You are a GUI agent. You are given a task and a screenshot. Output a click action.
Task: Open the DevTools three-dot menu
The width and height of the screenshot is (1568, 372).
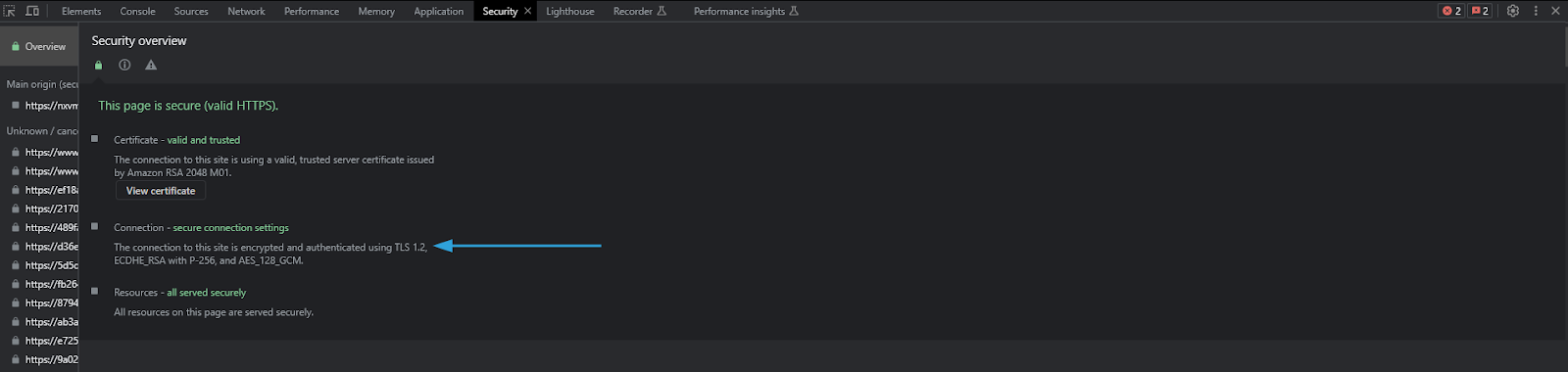pos(1536,11)
